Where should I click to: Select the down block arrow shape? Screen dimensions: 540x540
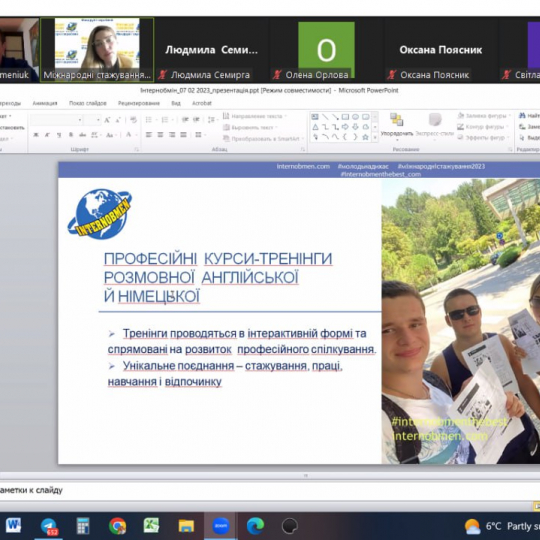click(355, 127)
